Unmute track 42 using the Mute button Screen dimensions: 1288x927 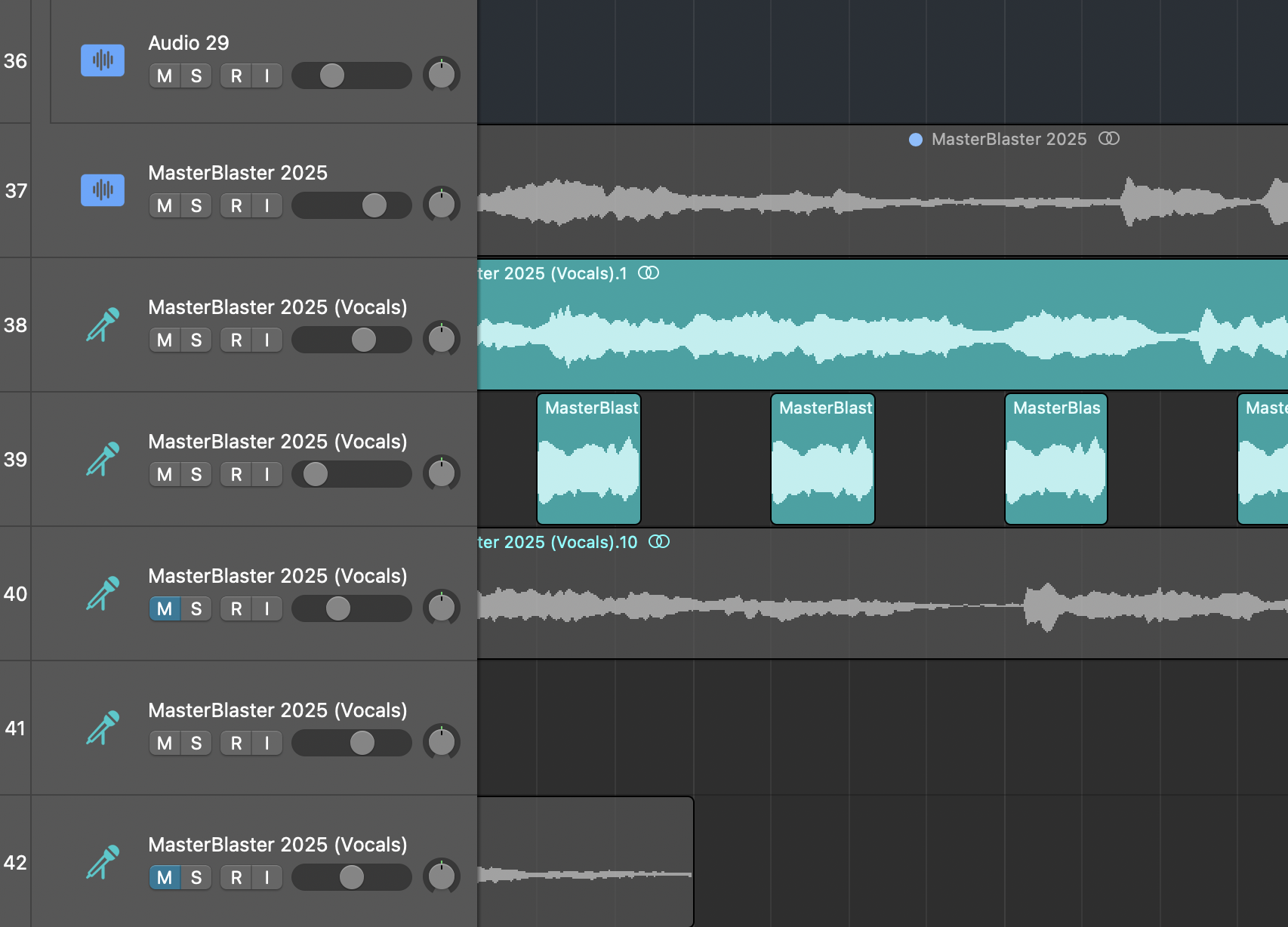click(x=165, y=878)
